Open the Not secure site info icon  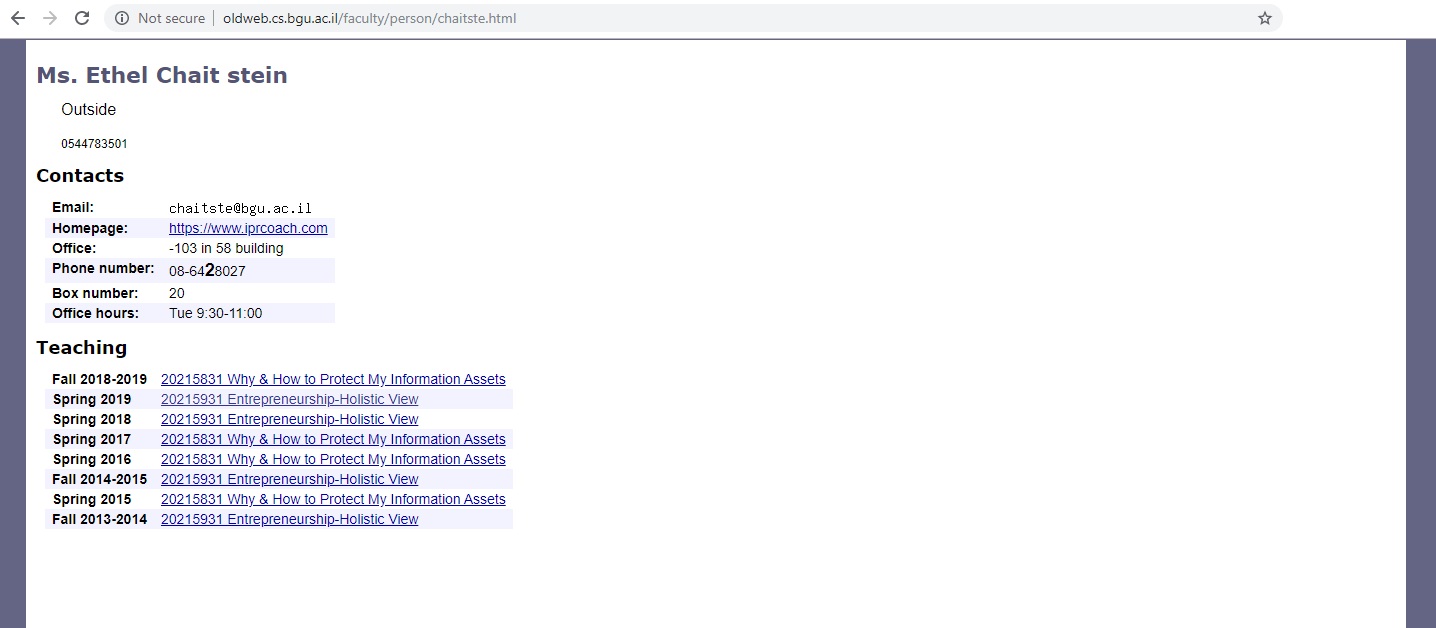pyautogui.click(x=122, y=18)
